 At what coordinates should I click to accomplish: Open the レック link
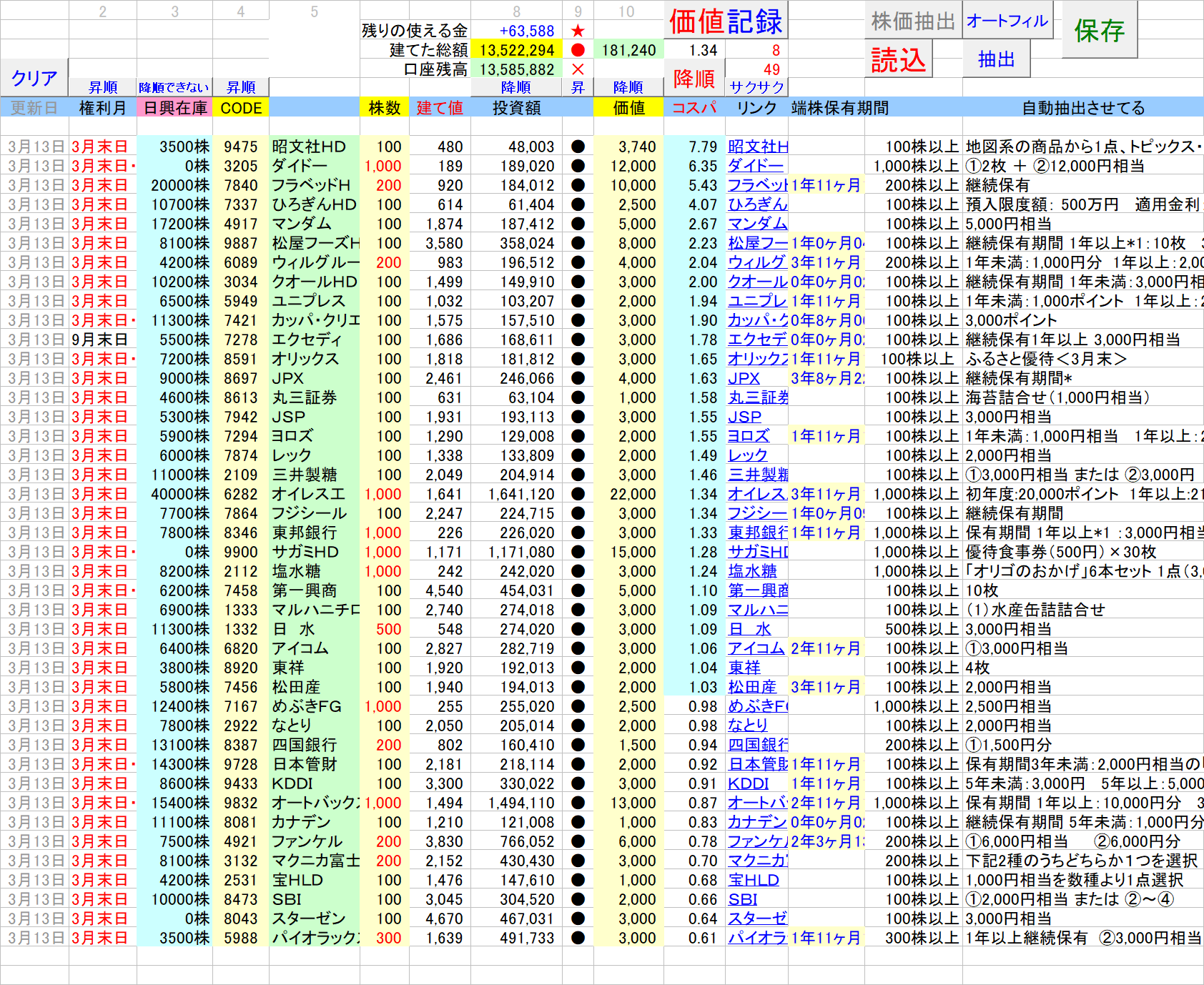coord(748,455)
